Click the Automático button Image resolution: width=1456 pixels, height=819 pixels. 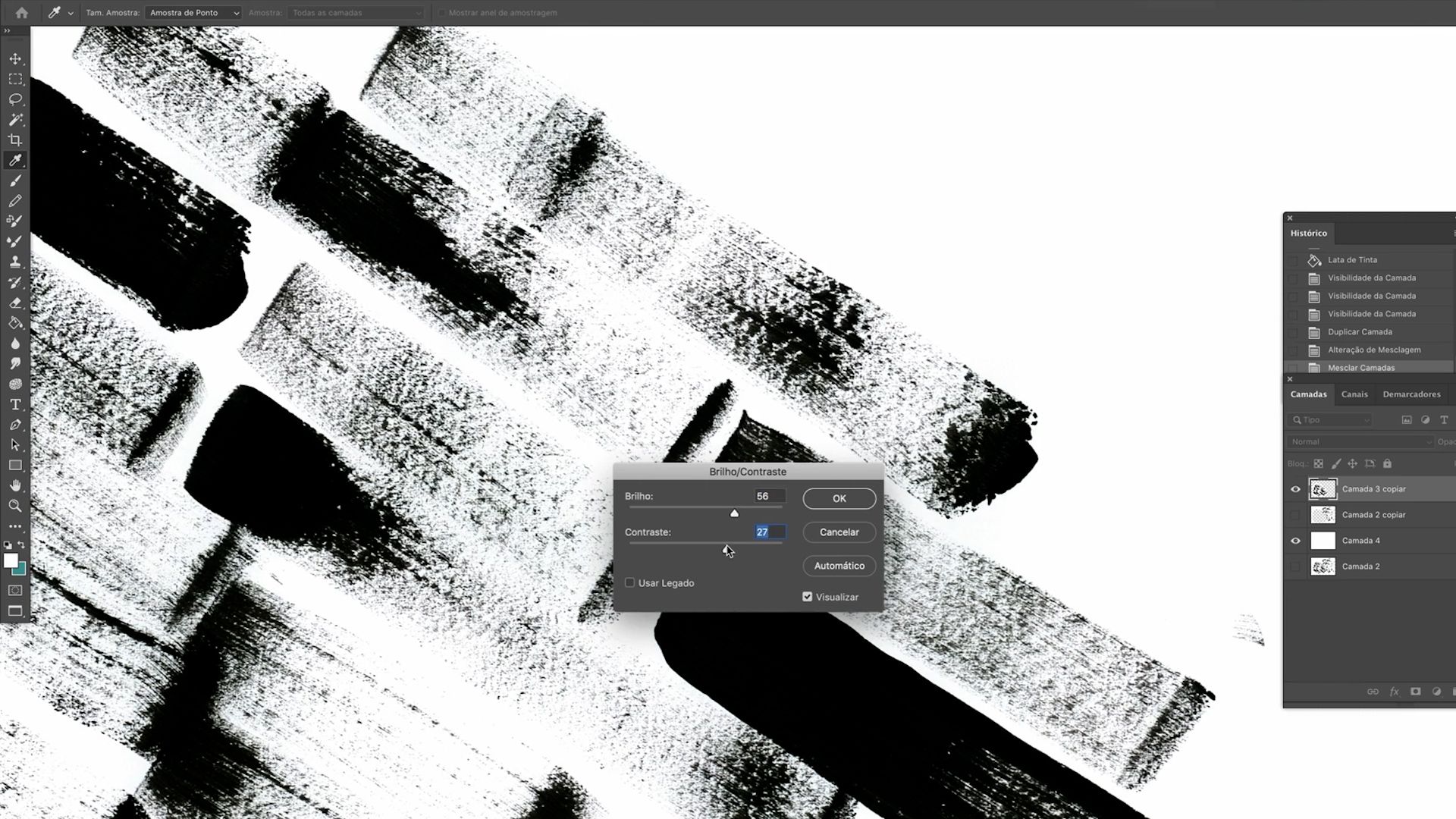pos(839,566)
